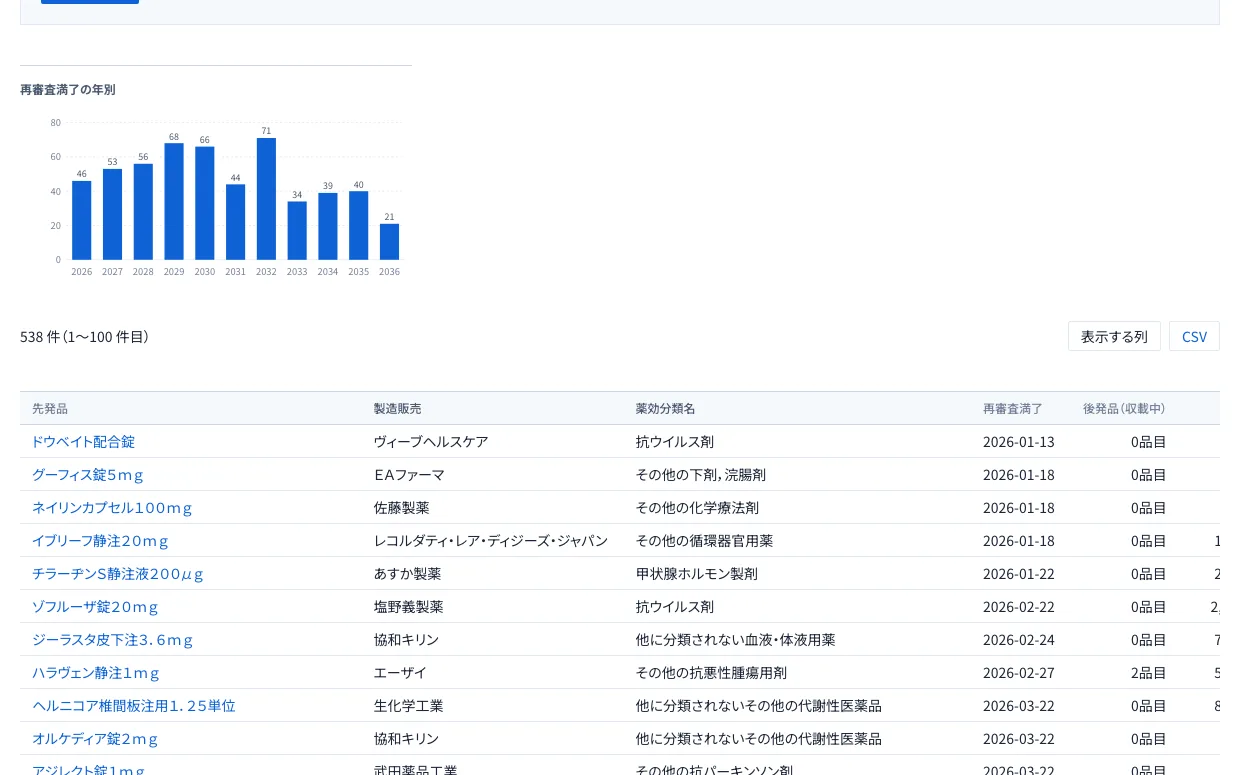Viewport: 1240px width, 775px height.
Task: Open the ドウベイト配合錠 product link
Action: (x=83, y=441)
